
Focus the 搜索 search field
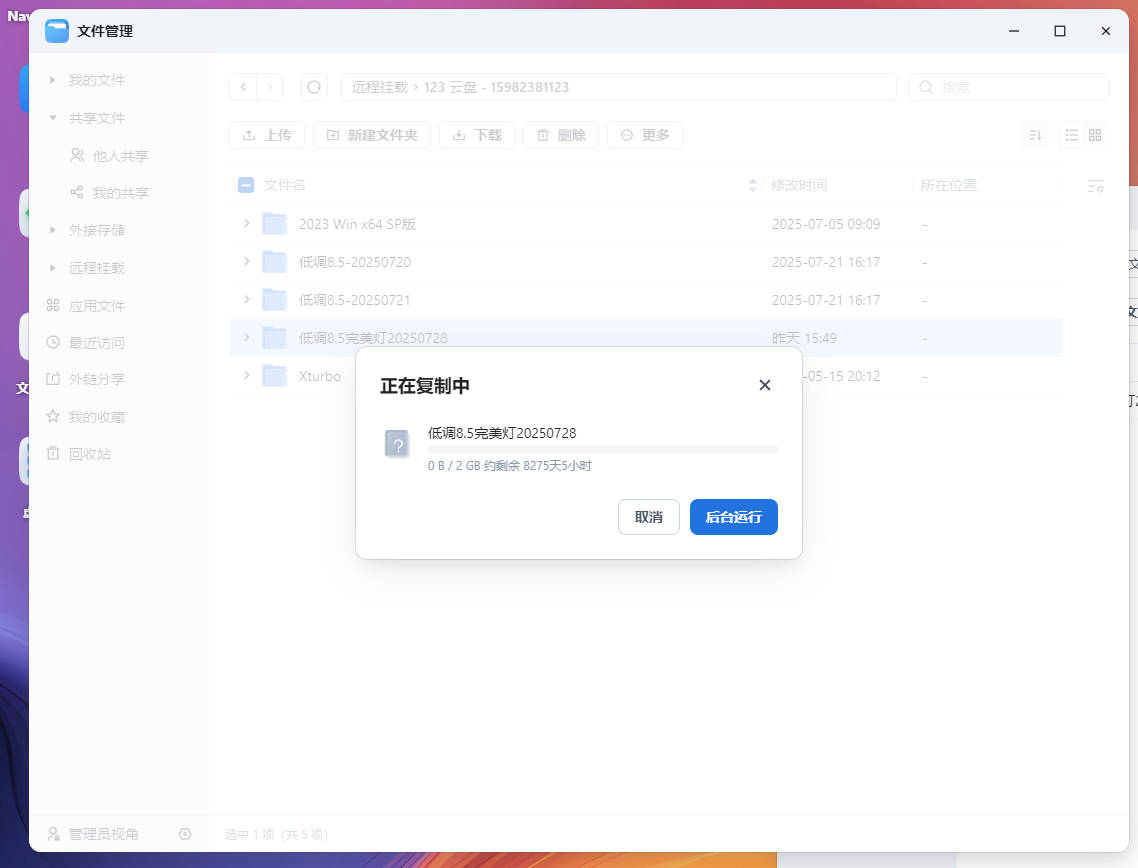pyautogui.click(x=1009, y=87)
